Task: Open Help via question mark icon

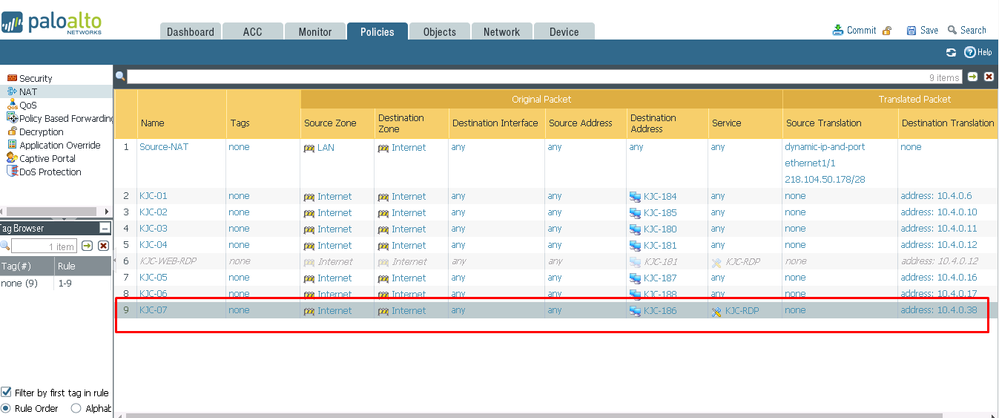Action: click(969, 52)
